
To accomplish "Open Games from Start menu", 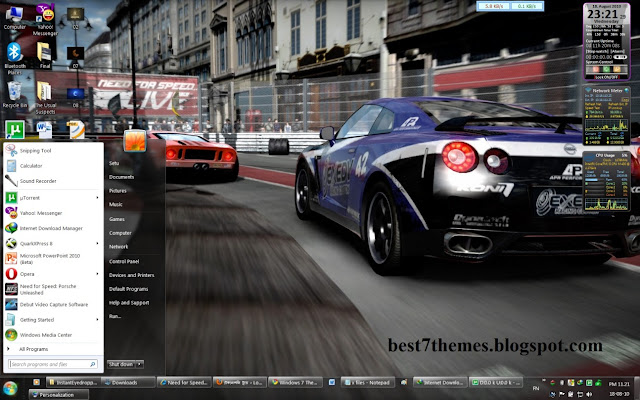I will [x=117, y=219].
